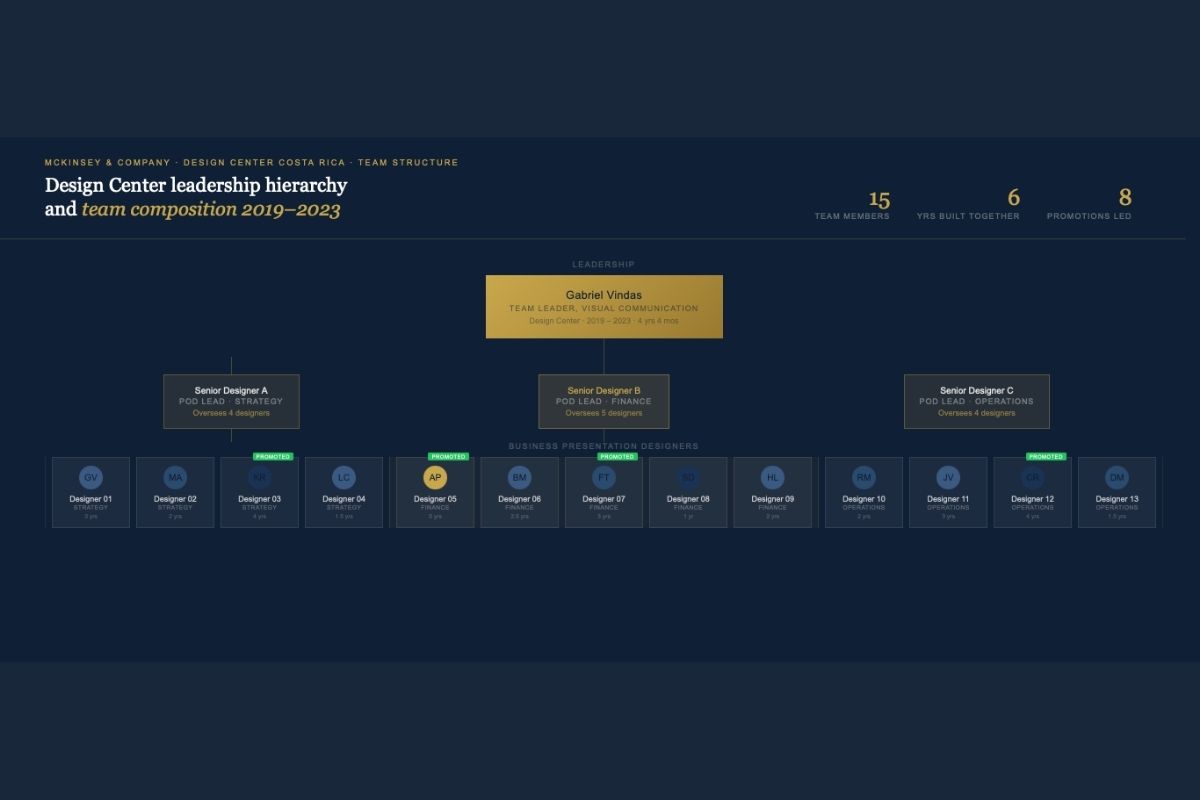This screenshot has width=1200, height=800.
Task: Open the Senior Designer B heading
Action: pyautogui.click(x=604, y=391)
